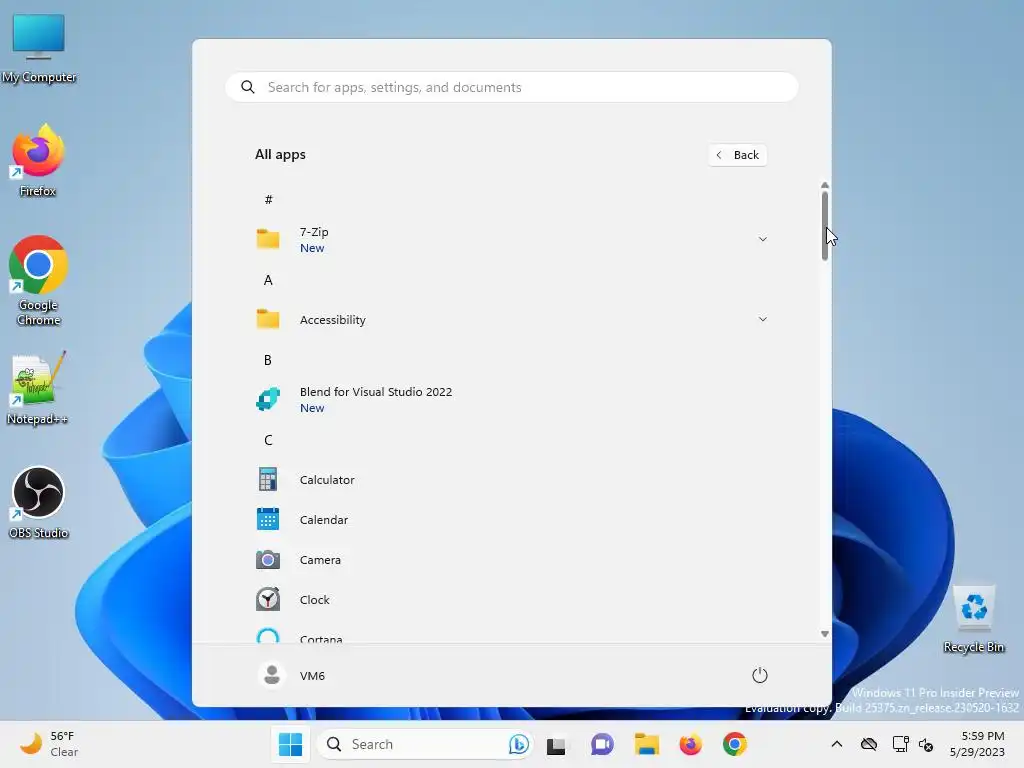Viewport: 1024px width, 768px height.
Task: Open the Accessibility folder icon
Action: pos(268,319)
